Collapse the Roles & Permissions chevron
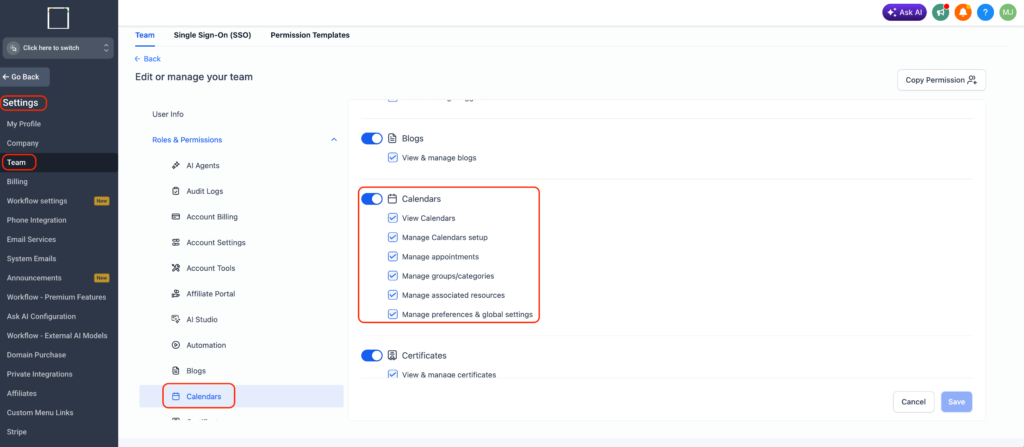The image size is (1024, 447). click(334, 140)
